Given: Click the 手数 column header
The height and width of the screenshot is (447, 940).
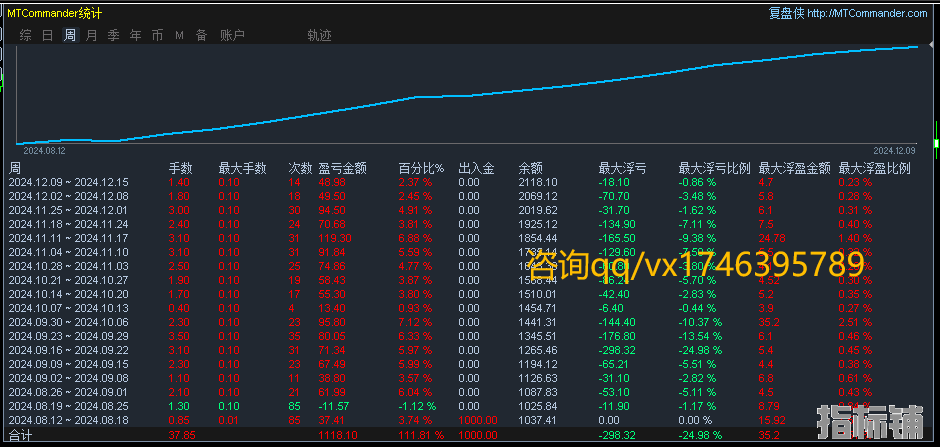Looking at the screenshot, I should [180, 168].
